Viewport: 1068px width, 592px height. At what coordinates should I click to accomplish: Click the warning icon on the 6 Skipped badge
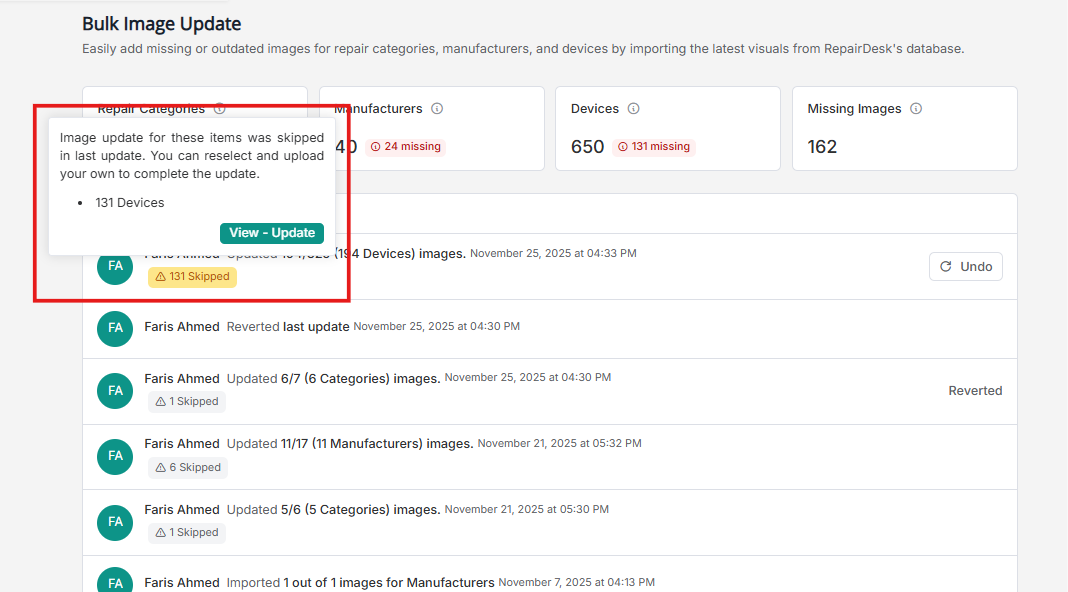(162, 467)
